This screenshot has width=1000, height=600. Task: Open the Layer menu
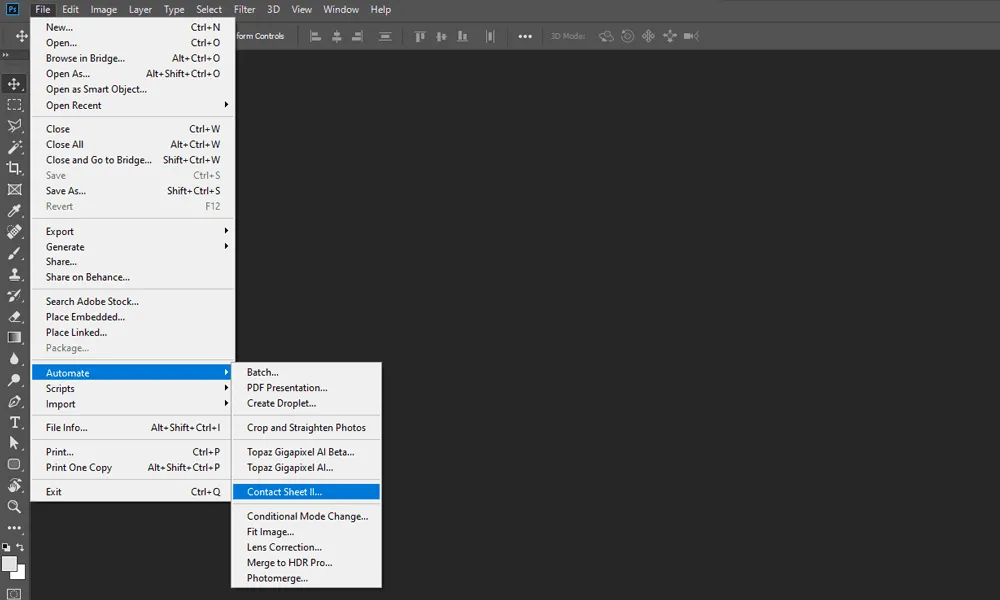pos(140,10)
